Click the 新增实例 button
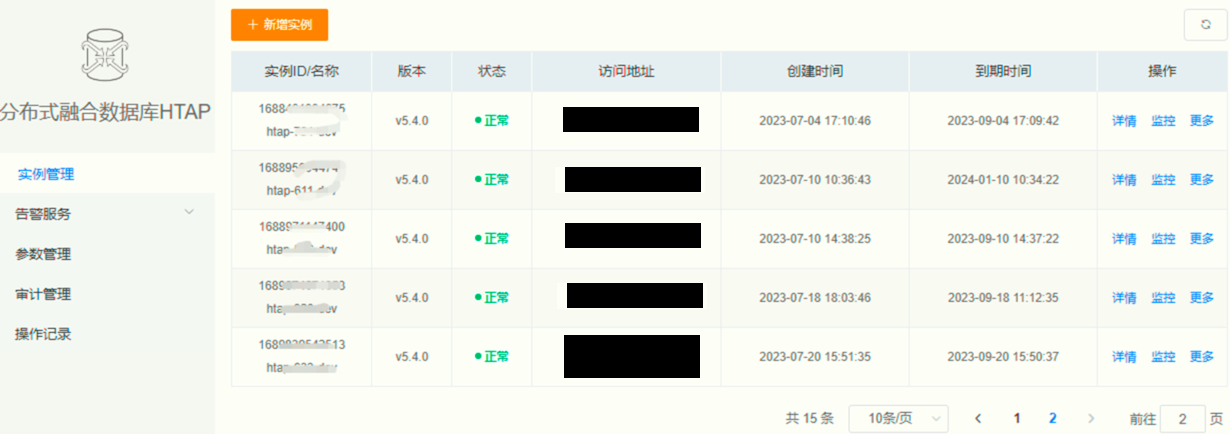Screen dimensions: 1230x434 tap(279, 25)
